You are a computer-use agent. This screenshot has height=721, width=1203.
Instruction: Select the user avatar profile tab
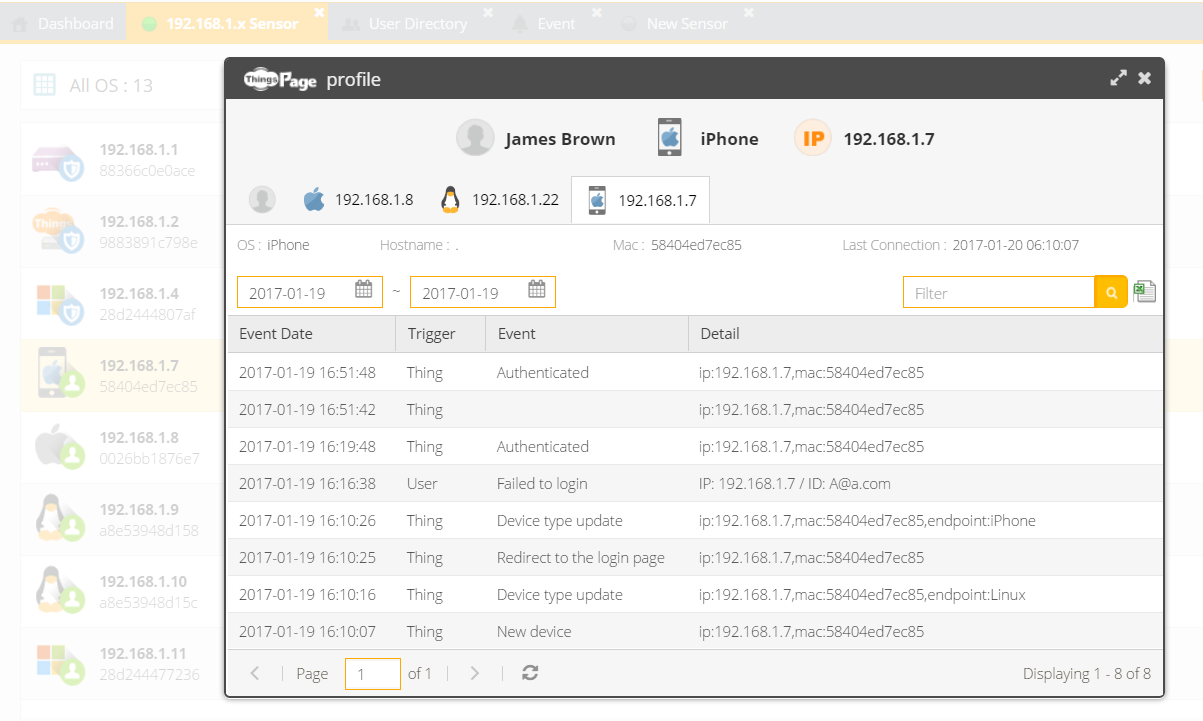tap(262, 200)
